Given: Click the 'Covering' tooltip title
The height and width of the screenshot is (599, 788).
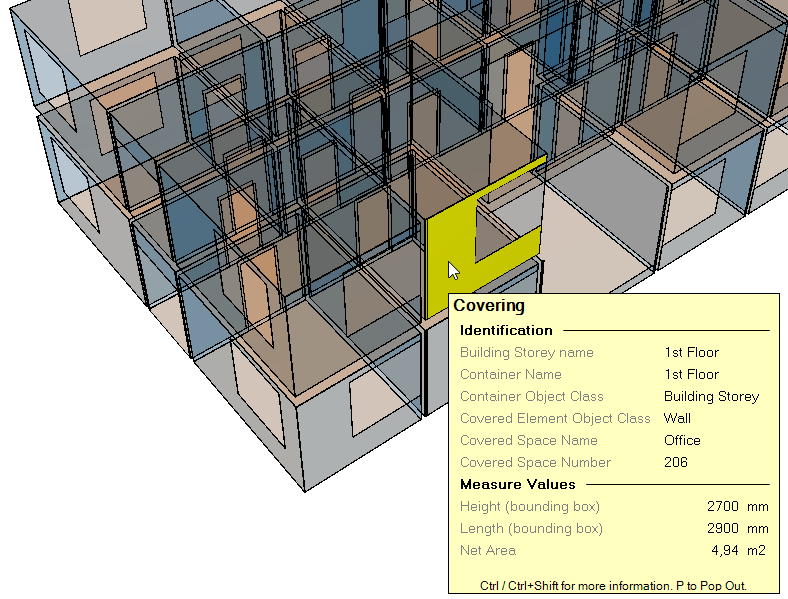Looking at the screenshot, I should pyautogui.click(x=489, y=306).
